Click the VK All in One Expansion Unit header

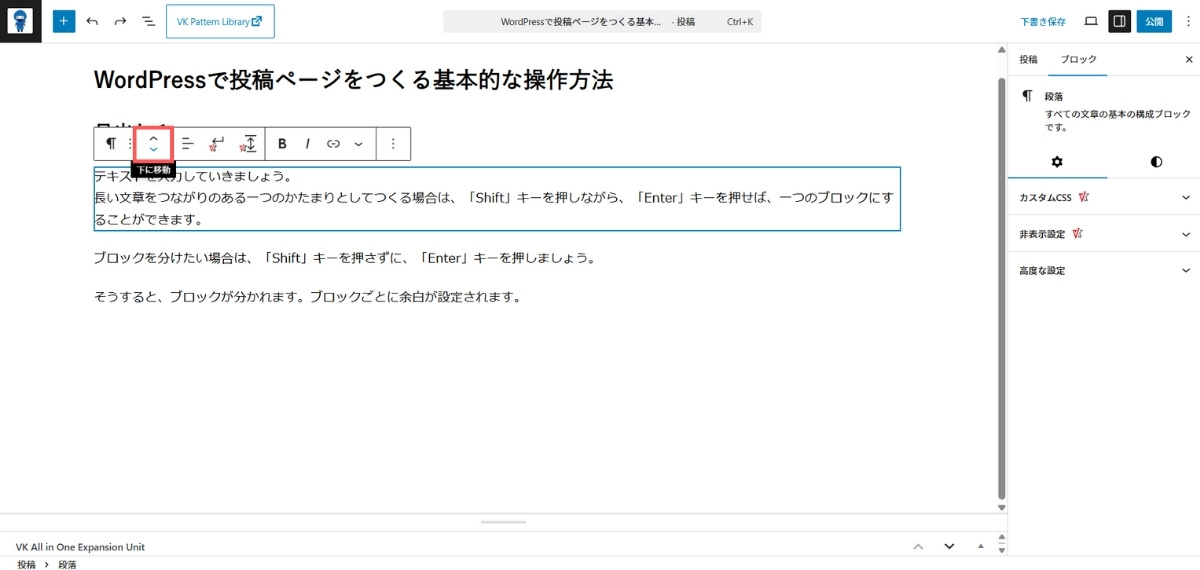(80, 547)
